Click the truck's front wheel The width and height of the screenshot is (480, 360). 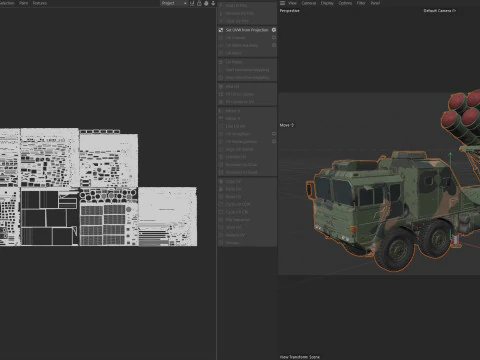click(x=395, y=249)
